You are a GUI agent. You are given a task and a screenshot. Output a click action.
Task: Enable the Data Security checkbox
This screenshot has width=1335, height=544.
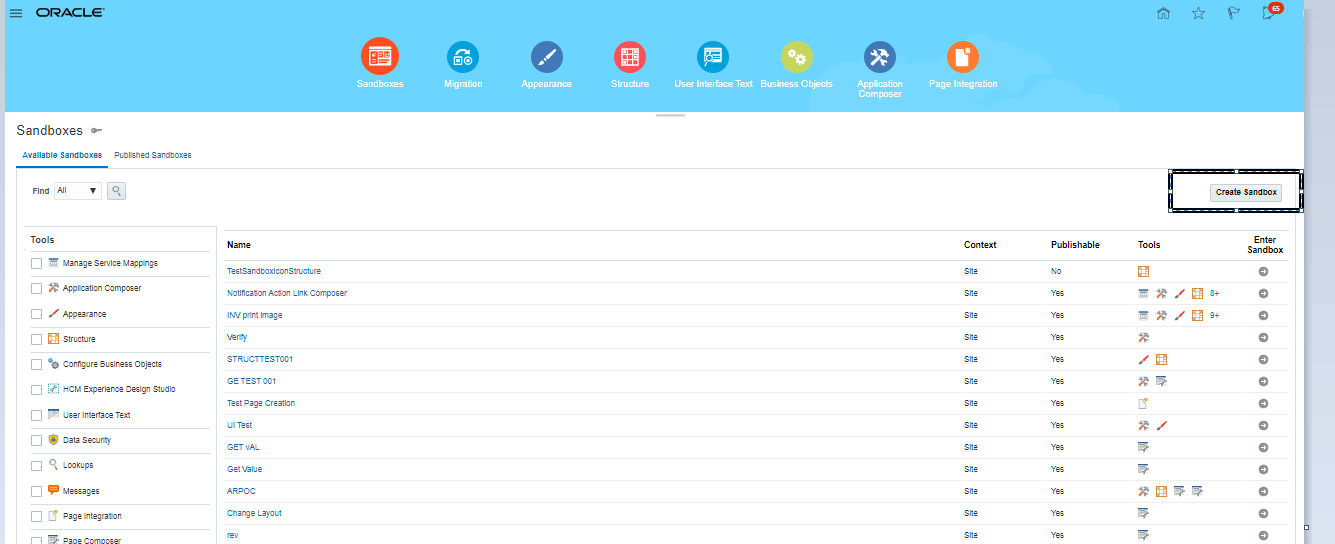coord(37,441)
